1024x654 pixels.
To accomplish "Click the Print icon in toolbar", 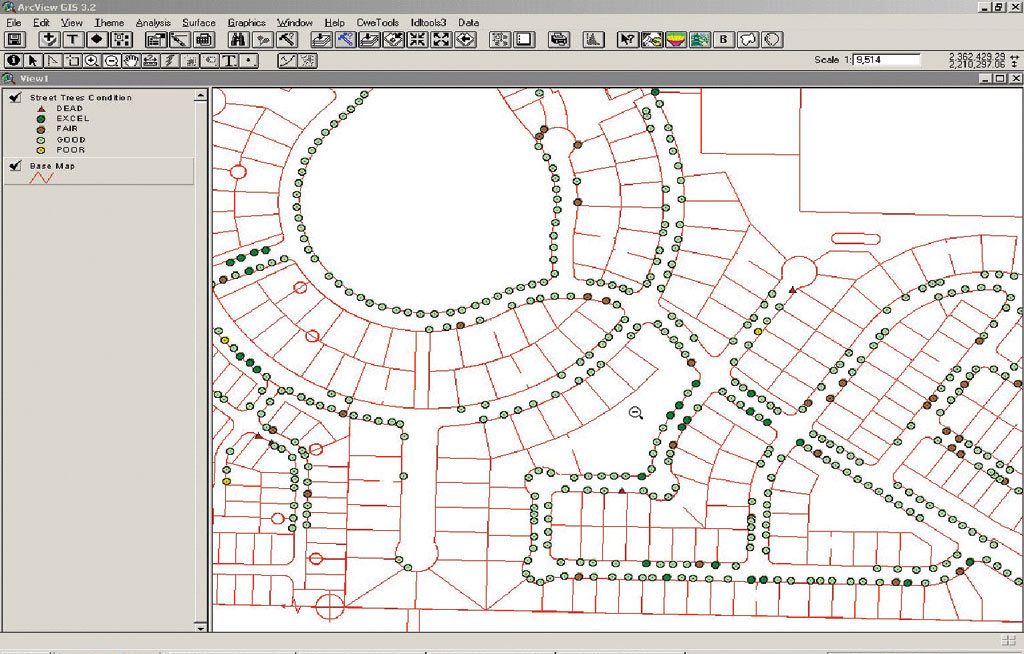I will click(x=559, y=40).
